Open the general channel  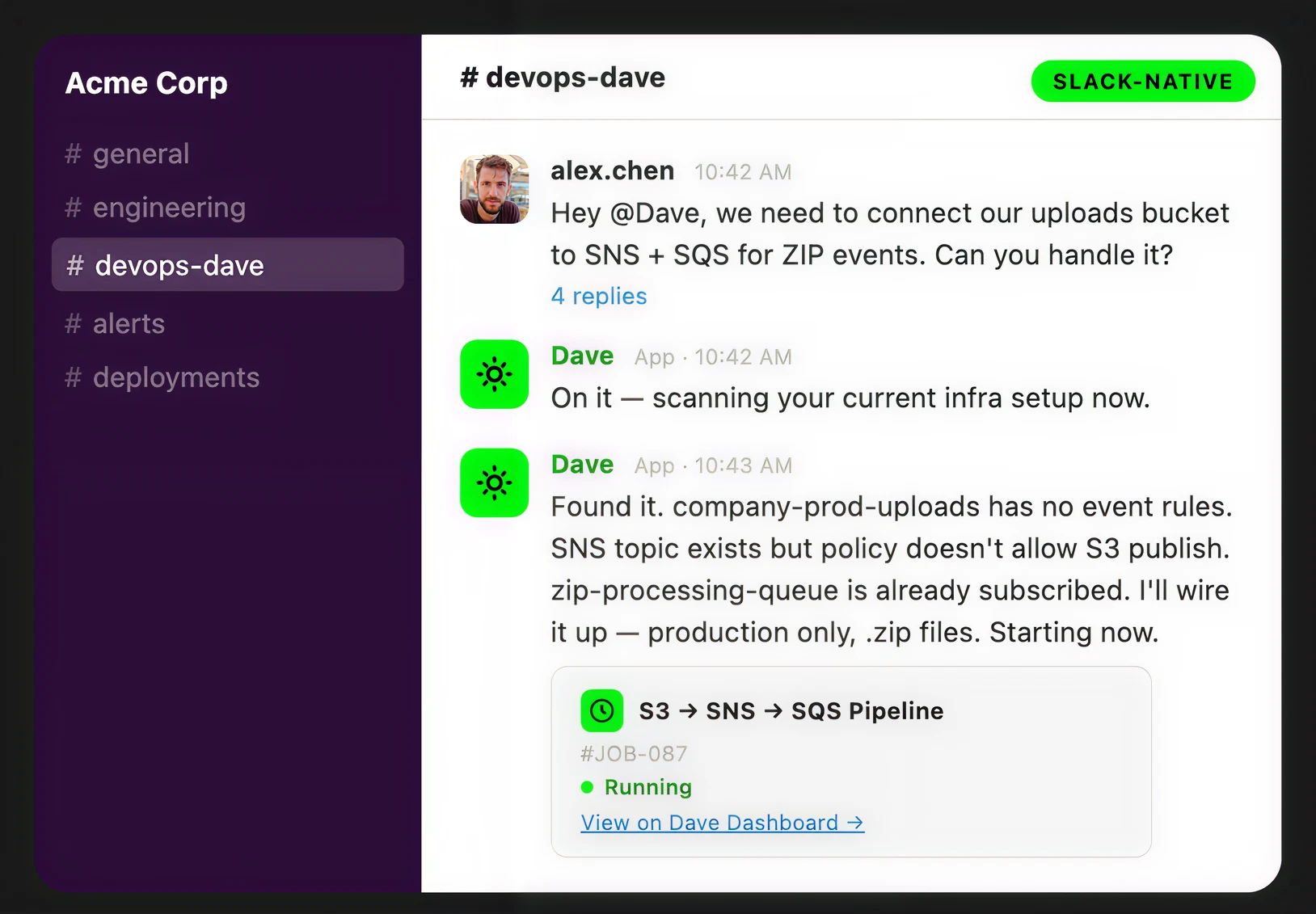point(140,154)
